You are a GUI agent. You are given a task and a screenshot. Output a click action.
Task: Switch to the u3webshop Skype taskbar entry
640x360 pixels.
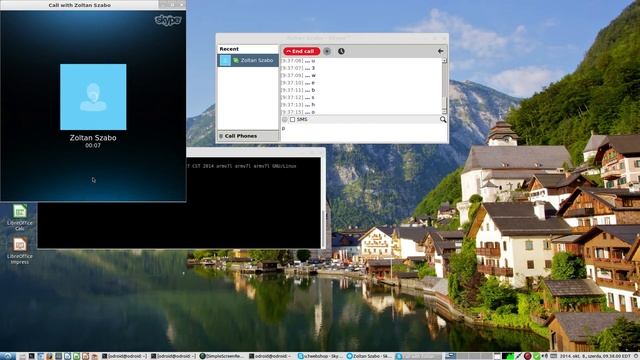321,356
